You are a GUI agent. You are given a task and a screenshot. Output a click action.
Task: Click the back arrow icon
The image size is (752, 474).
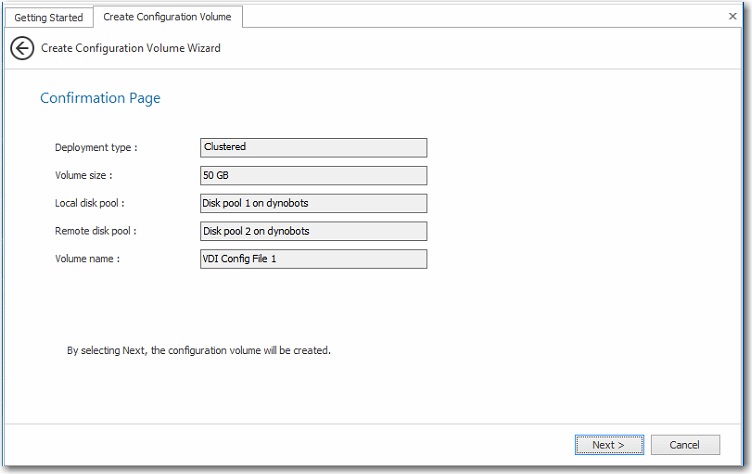click(22, 48)
